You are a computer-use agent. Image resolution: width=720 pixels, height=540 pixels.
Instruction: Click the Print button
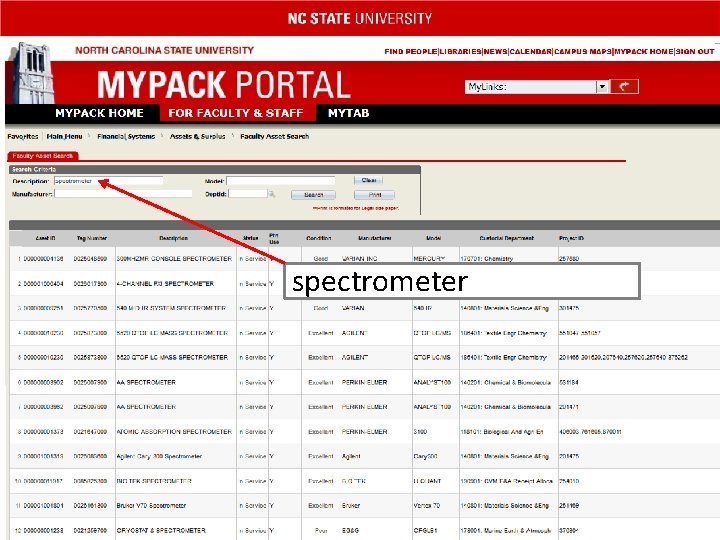(375, 195)
